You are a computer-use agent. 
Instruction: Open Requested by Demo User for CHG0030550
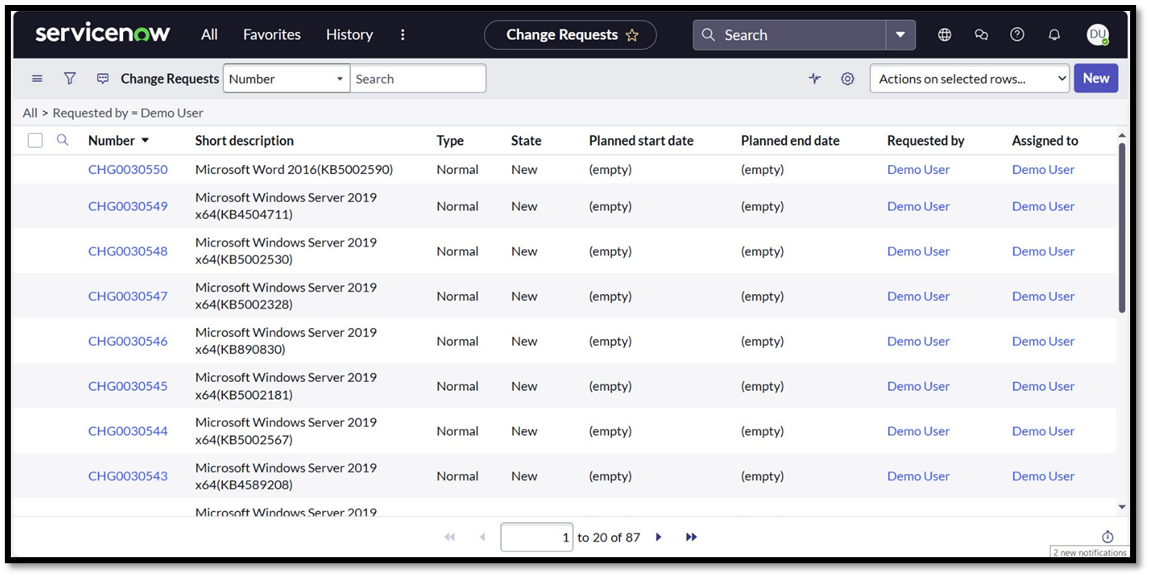click(x=918, y=169)
